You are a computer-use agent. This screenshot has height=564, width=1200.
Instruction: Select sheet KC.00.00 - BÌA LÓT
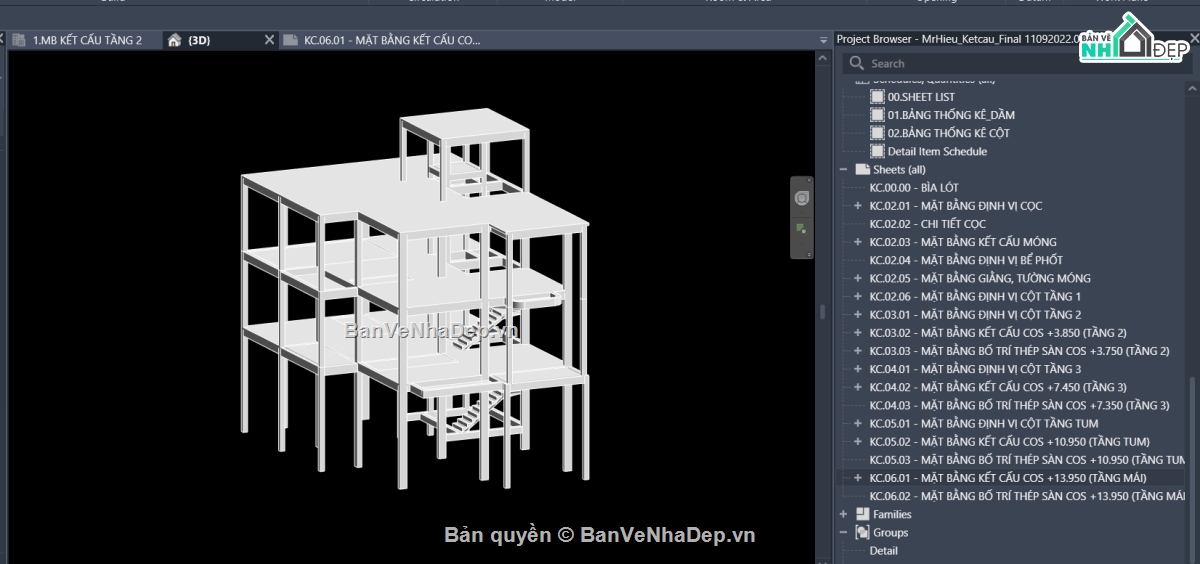[913, 188]
